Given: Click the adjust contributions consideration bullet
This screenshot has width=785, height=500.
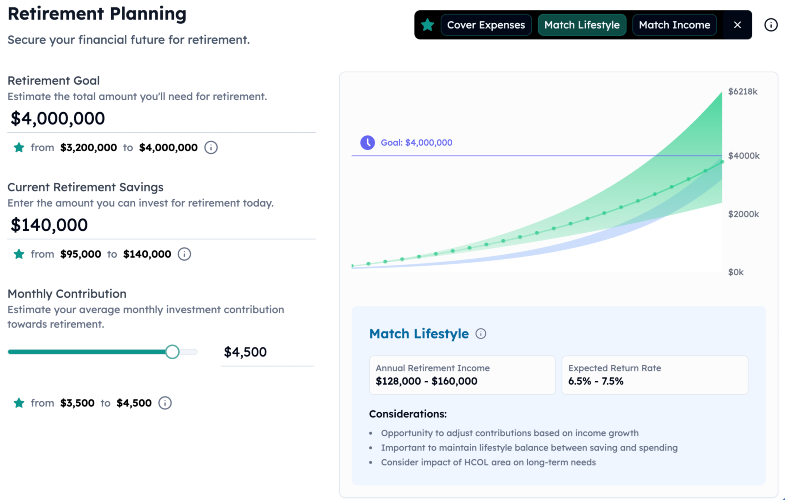Looking at the screenshot, I should coord(510,433).
